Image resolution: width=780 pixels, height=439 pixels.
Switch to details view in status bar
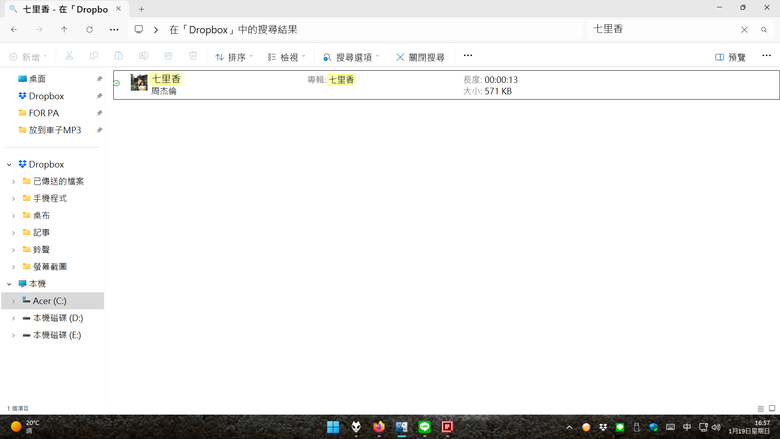(x=760, y=409)
